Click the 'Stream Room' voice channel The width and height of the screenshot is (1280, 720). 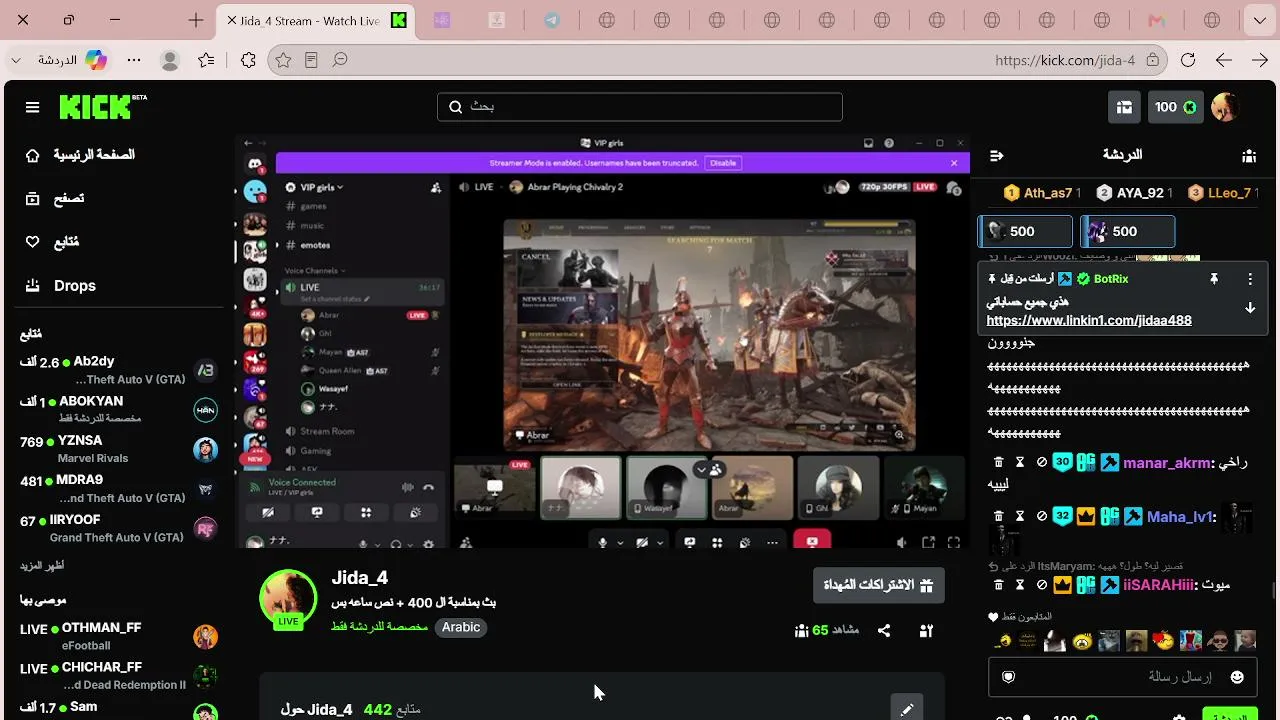click(327, 431)
